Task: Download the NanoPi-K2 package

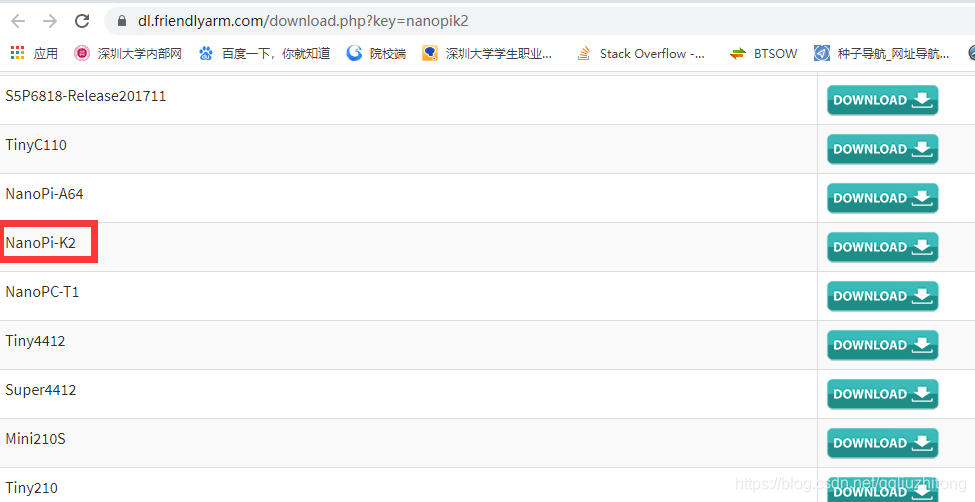Action: (882, 247)
